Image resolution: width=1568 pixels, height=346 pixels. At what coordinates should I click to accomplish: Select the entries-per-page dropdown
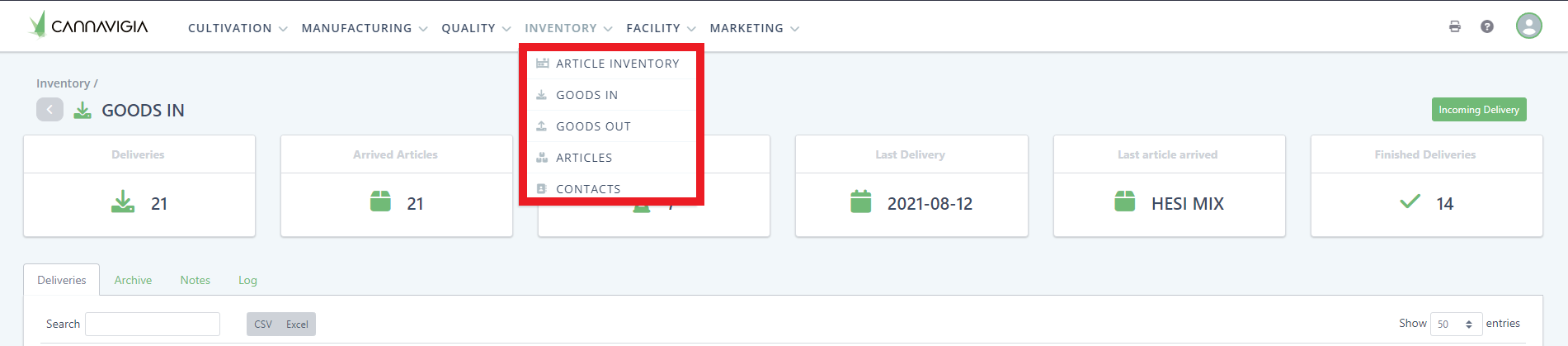pos(1456,324)
